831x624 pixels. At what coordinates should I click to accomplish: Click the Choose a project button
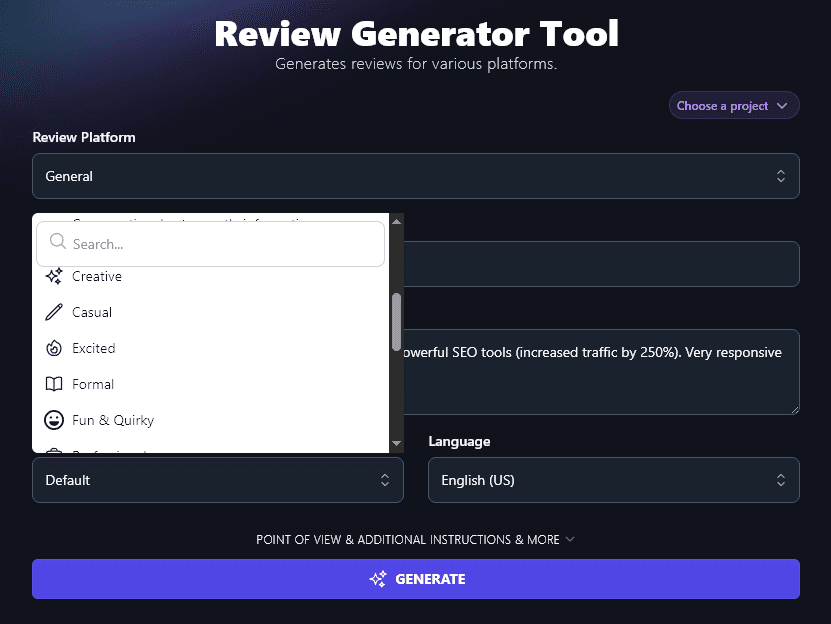pos(733,105)
